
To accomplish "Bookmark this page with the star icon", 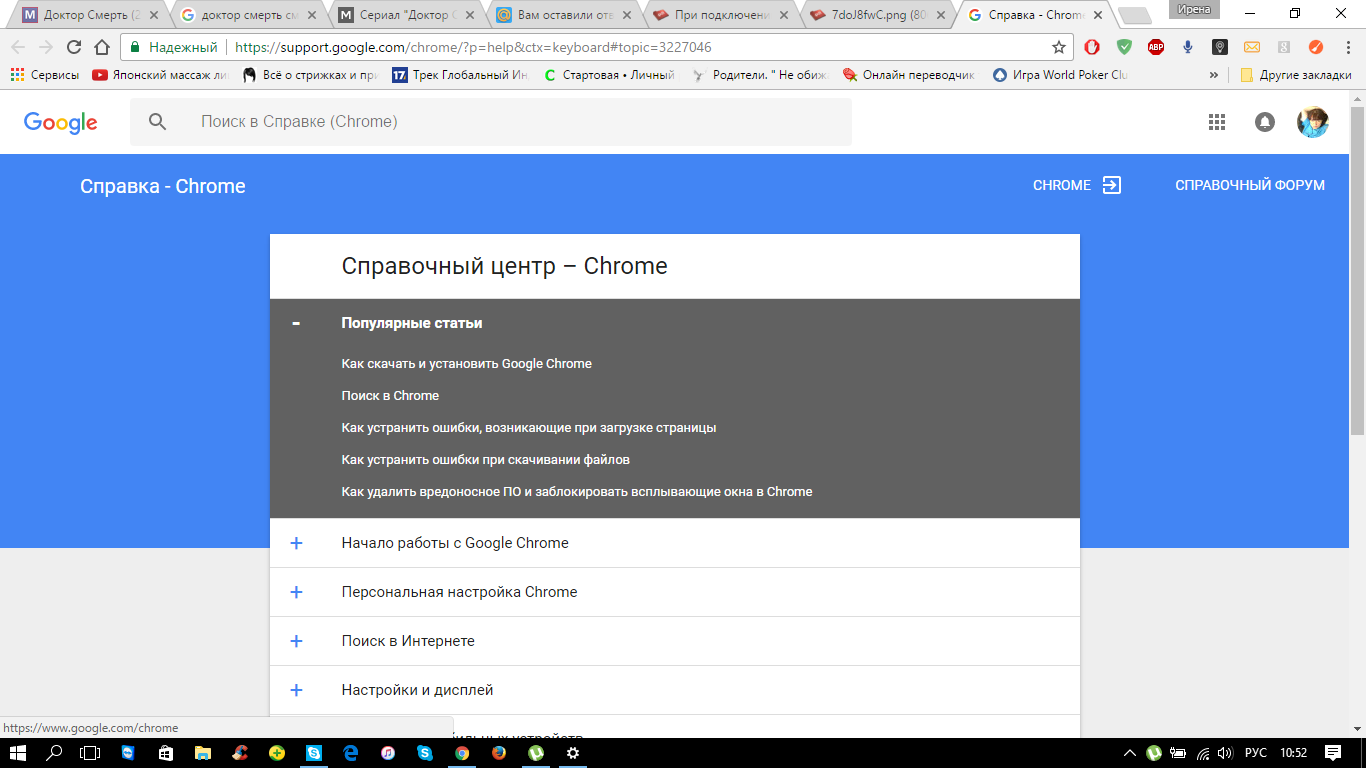I will (1059, 47).
